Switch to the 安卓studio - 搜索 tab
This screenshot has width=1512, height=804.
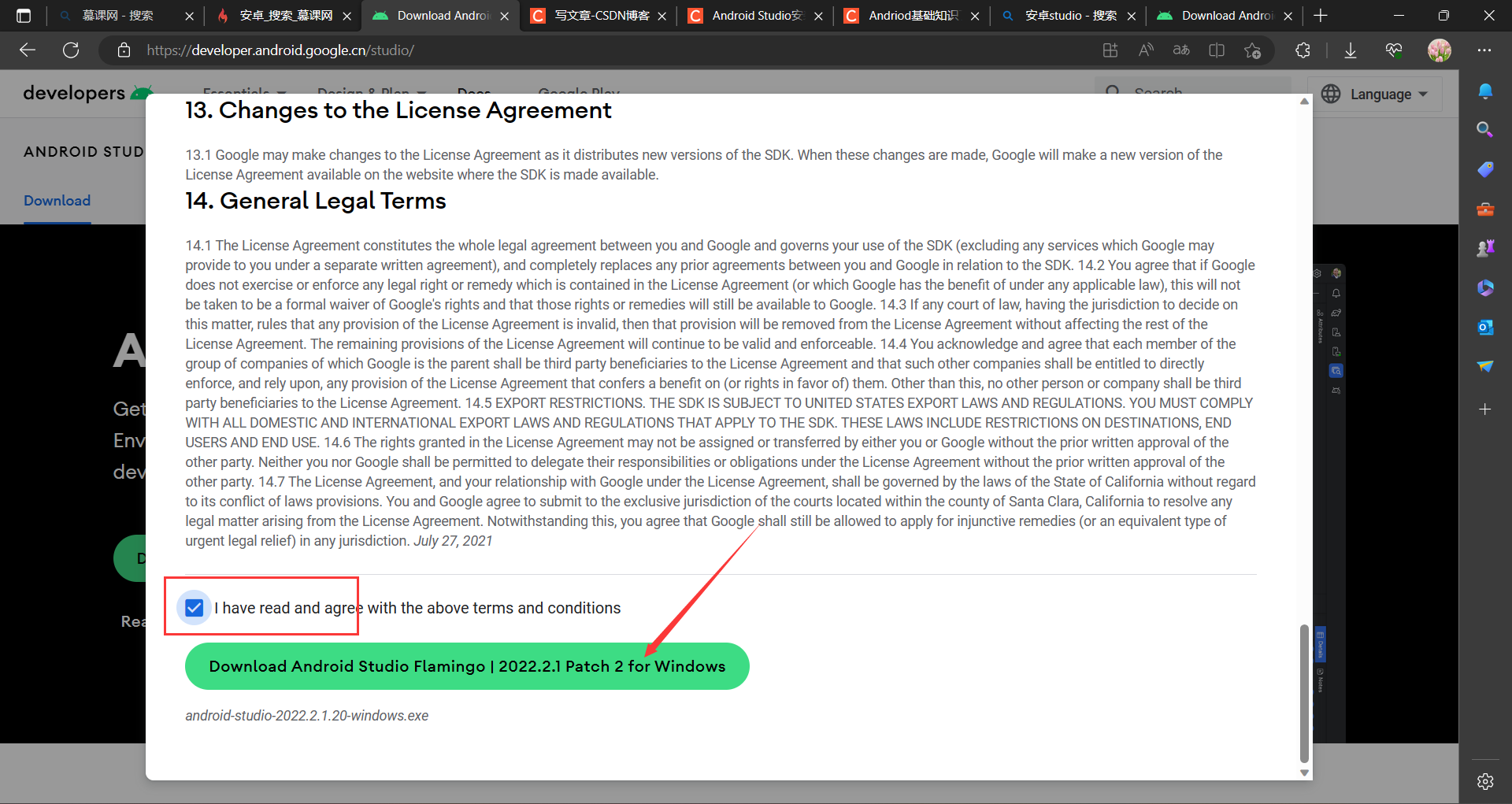click(x=1070, y=16)
